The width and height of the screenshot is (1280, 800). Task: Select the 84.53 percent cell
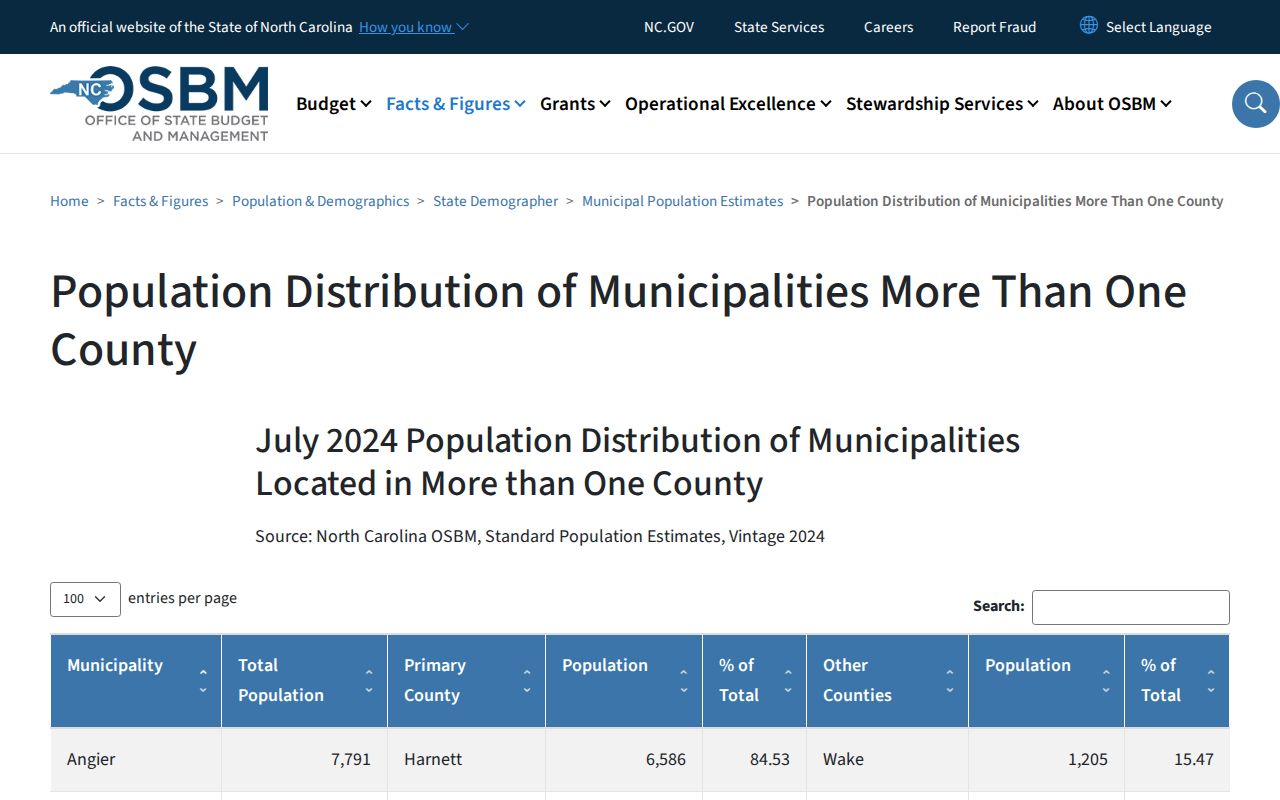[x=754, y=760]
